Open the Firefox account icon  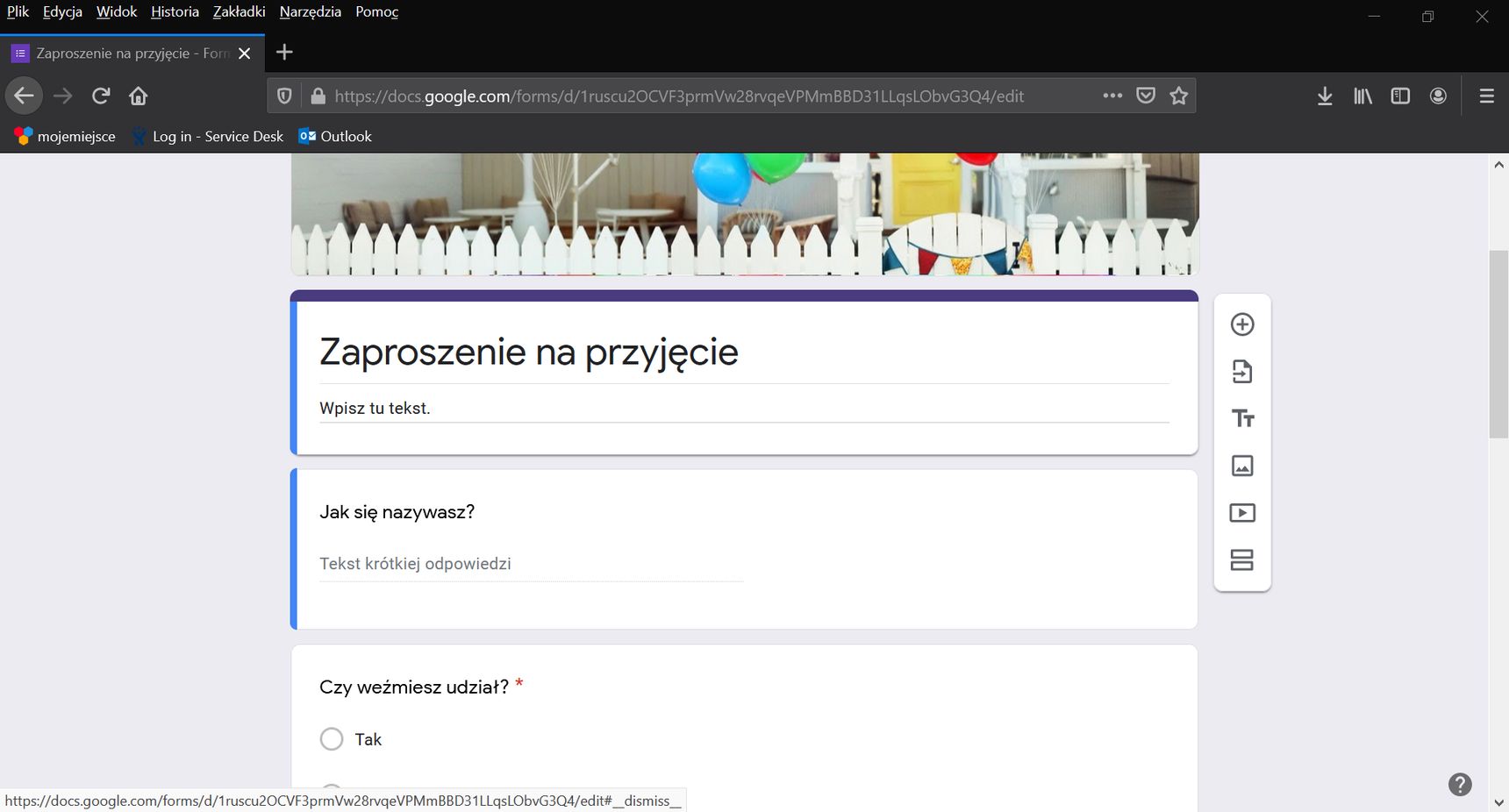1438,96
